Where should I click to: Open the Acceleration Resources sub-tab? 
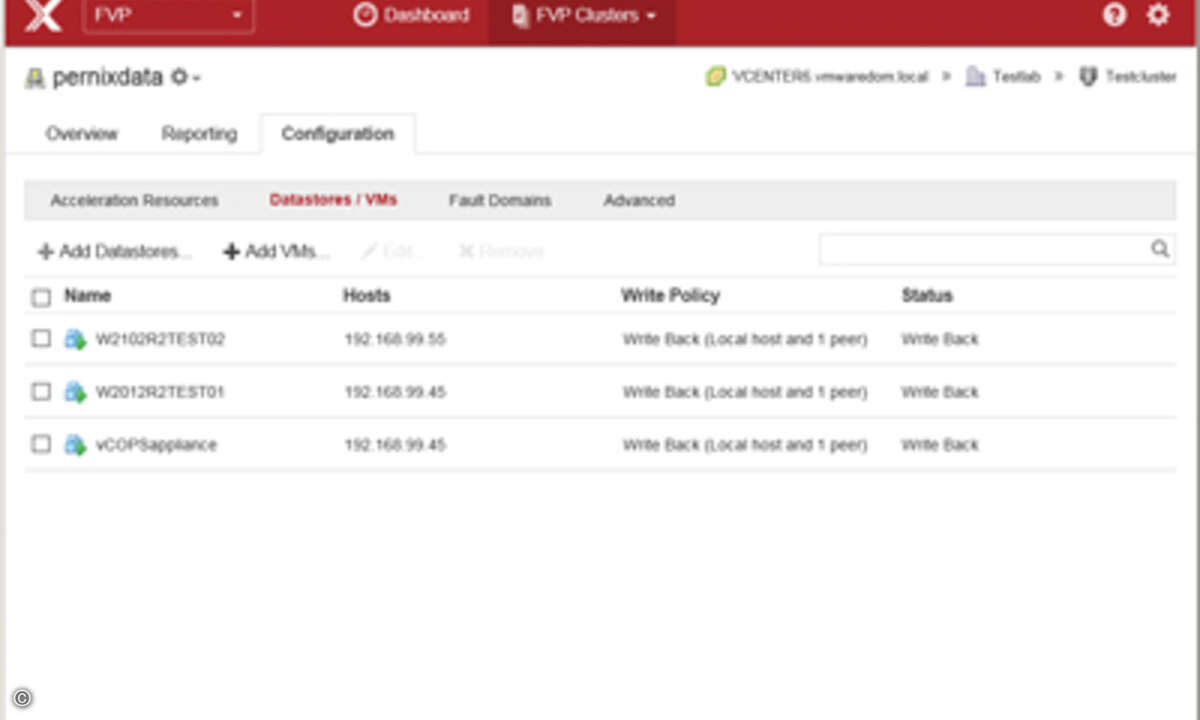pos(134,200)
